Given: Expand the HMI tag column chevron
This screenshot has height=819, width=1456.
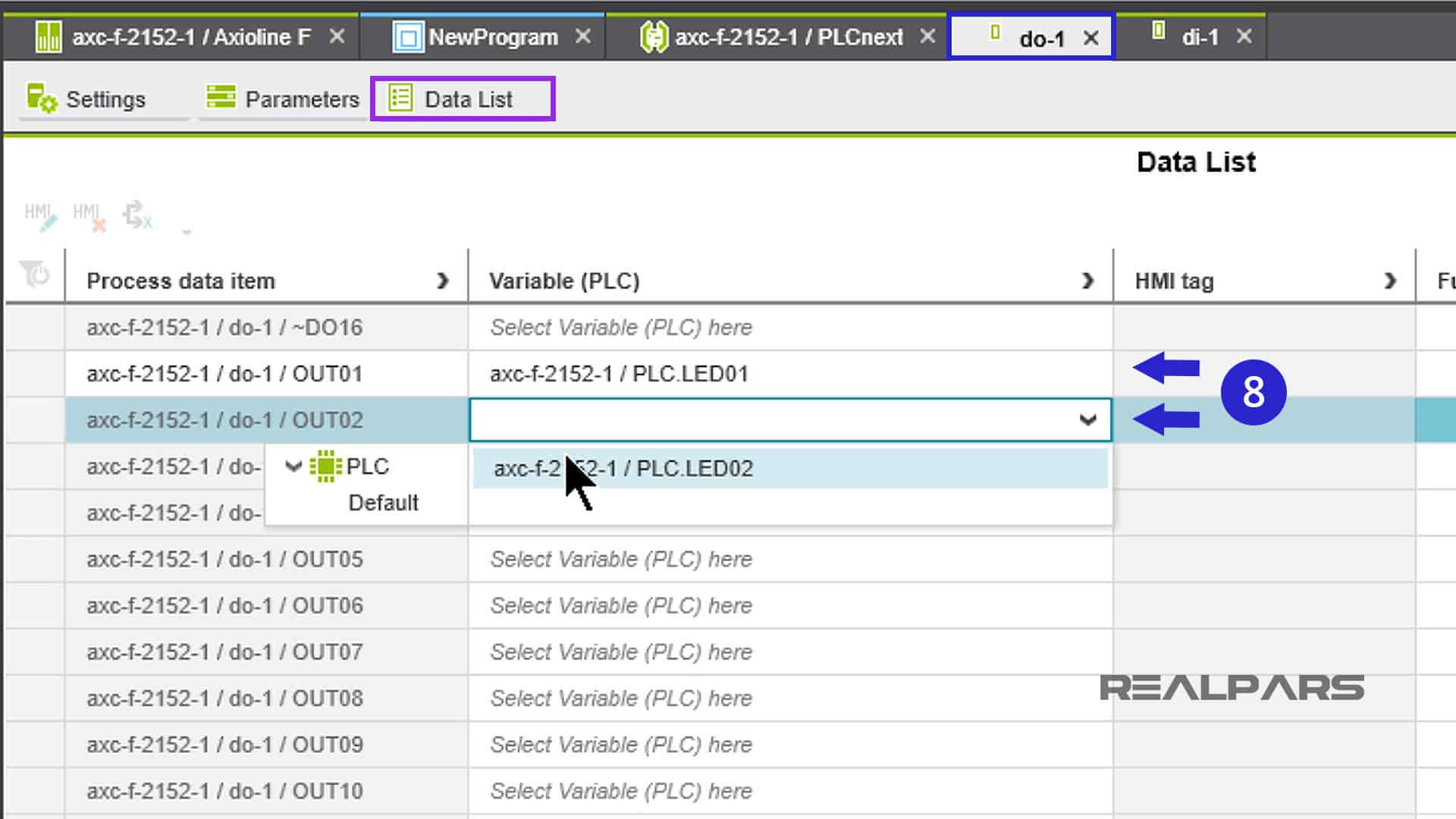Looking at the screenshot, I should click(x=1389, y=281).
